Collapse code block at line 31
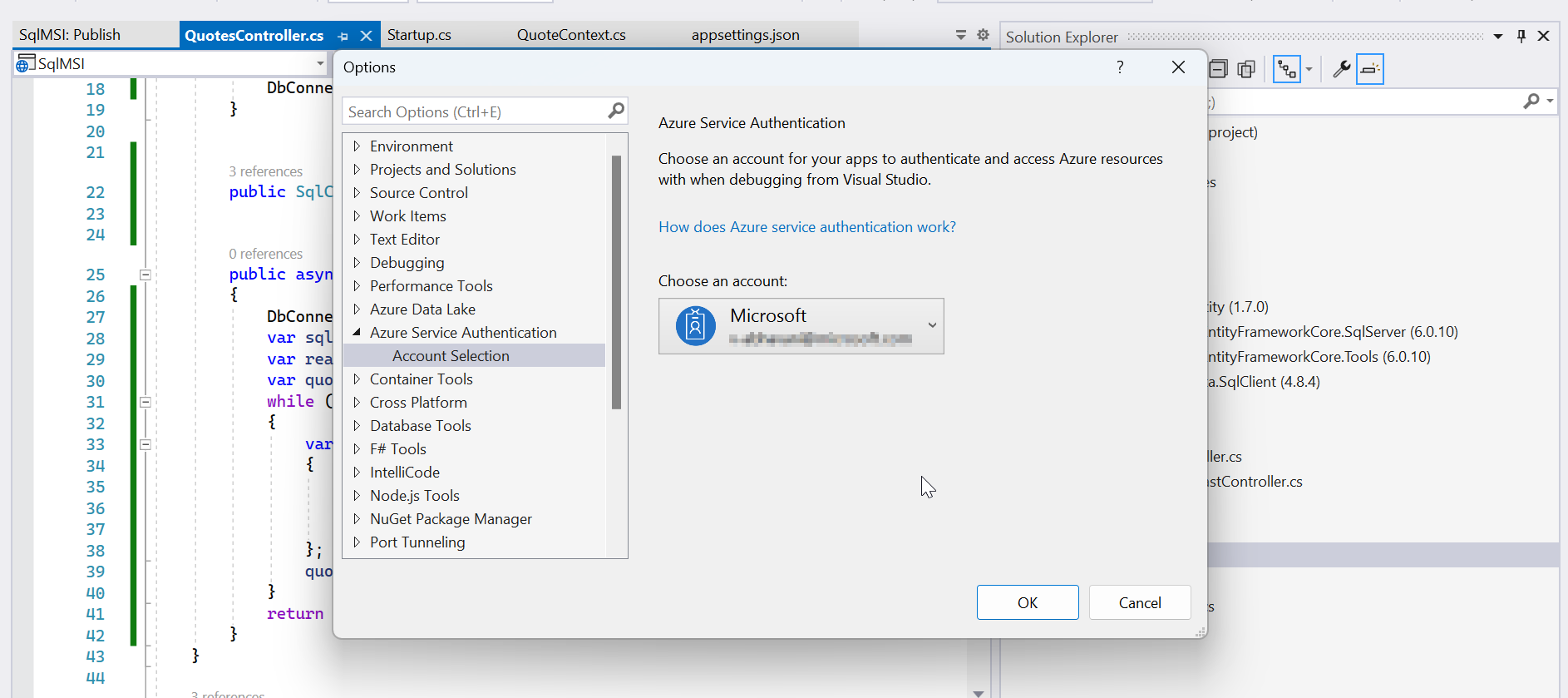This screenshot has width=1568, height=698. coord(145,402)
